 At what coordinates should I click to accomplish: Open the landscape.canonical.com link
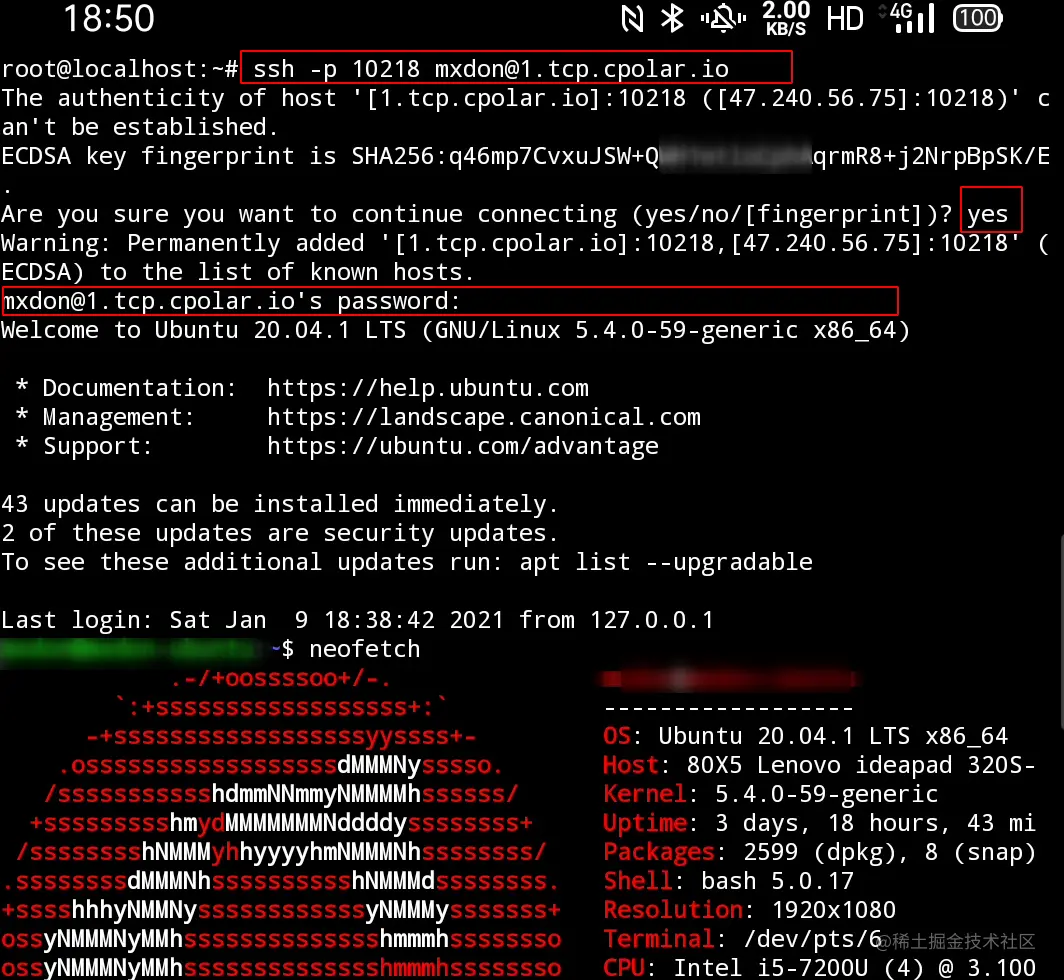coord(484,417)
